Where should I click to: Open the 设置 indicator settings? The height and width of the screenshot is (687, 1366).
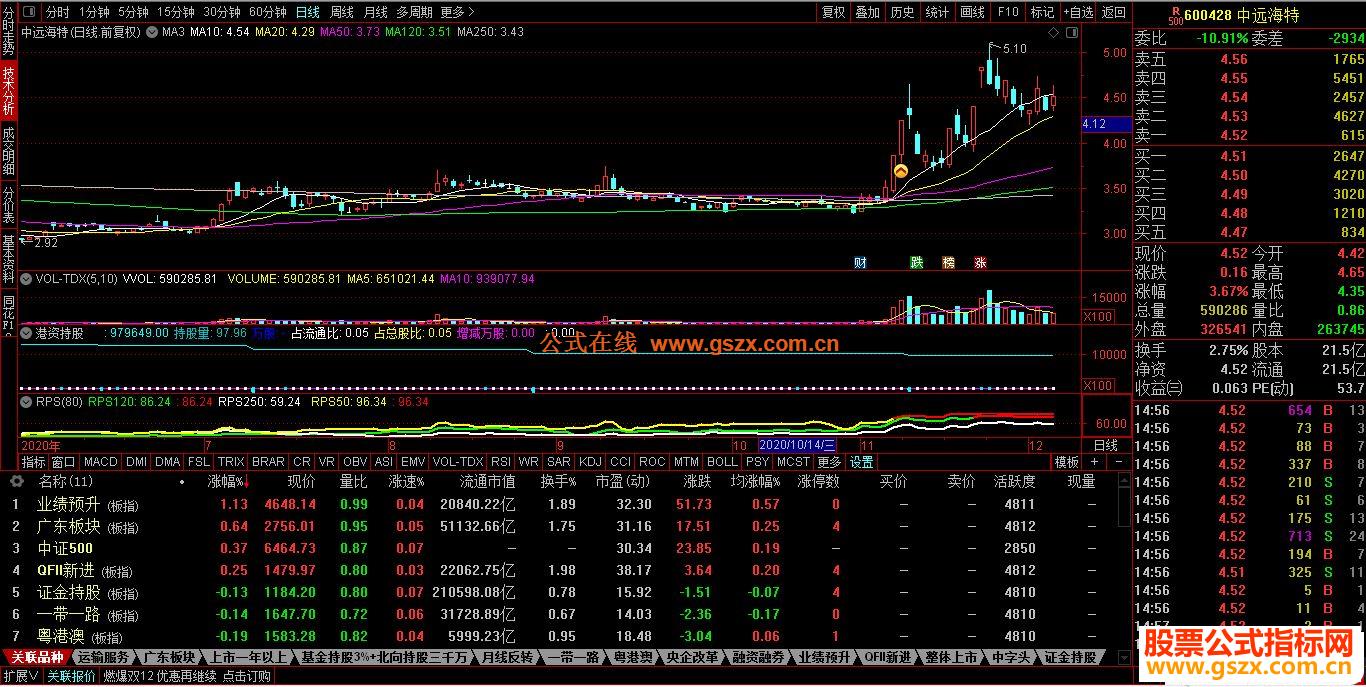coord(862,462)
